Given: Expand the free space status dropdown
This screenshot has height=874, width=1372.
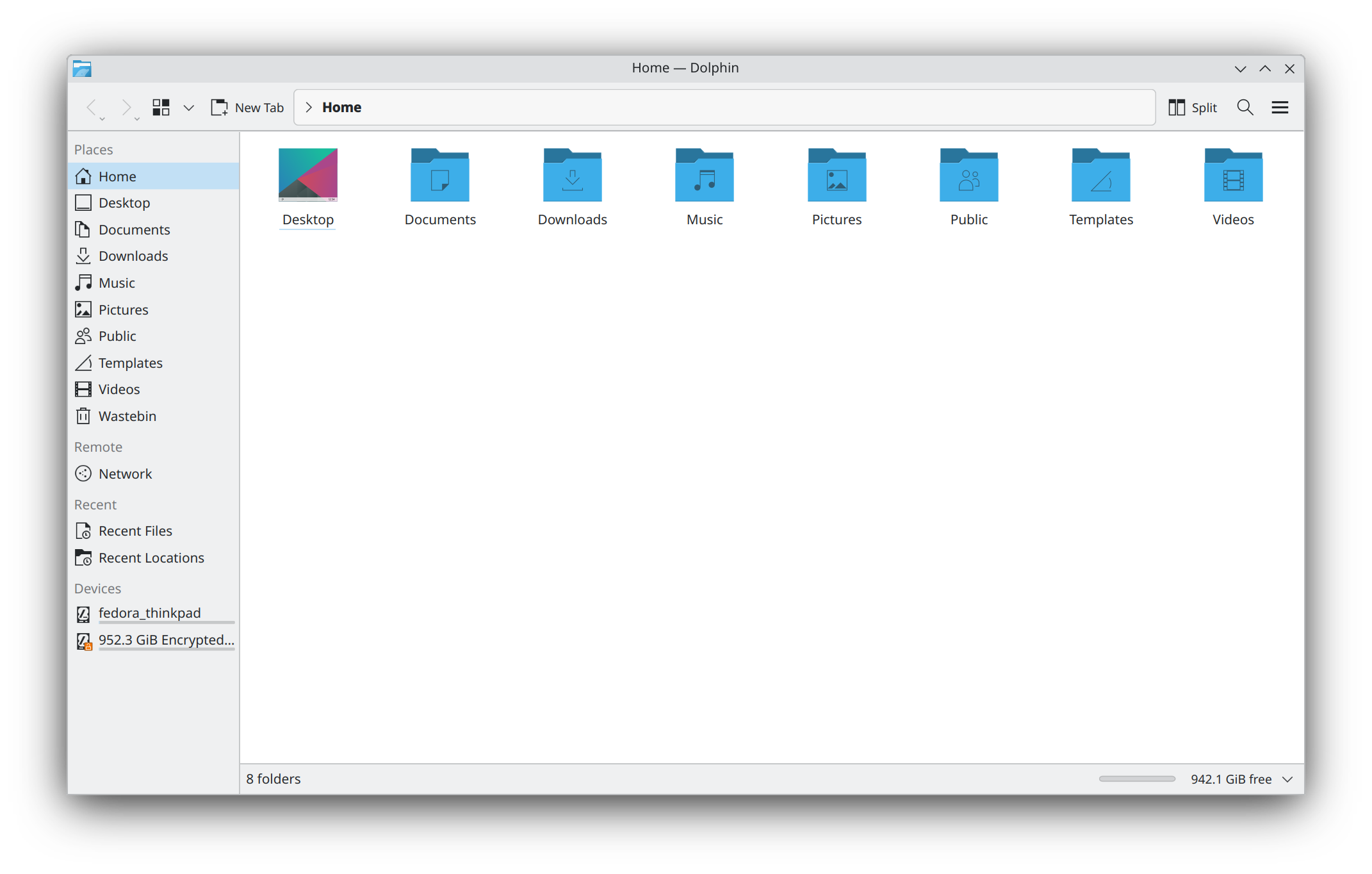Looking at the screenshot, I should pyautogui.click(x=1287, y=779).
